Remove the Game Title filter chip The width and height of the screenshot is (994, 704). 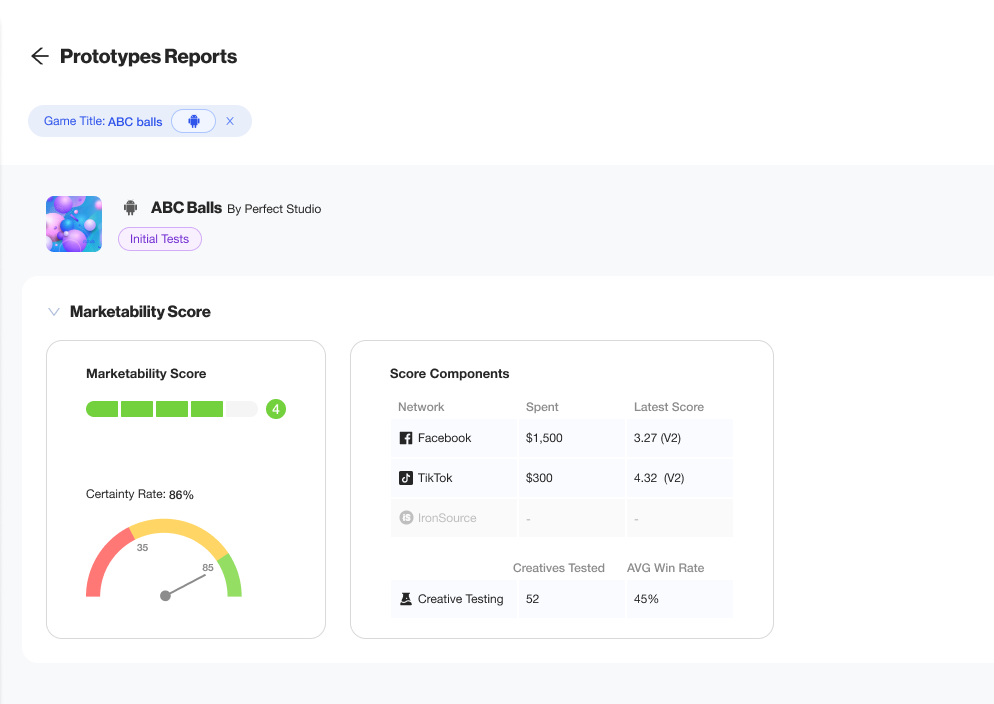tap(230, 121)
